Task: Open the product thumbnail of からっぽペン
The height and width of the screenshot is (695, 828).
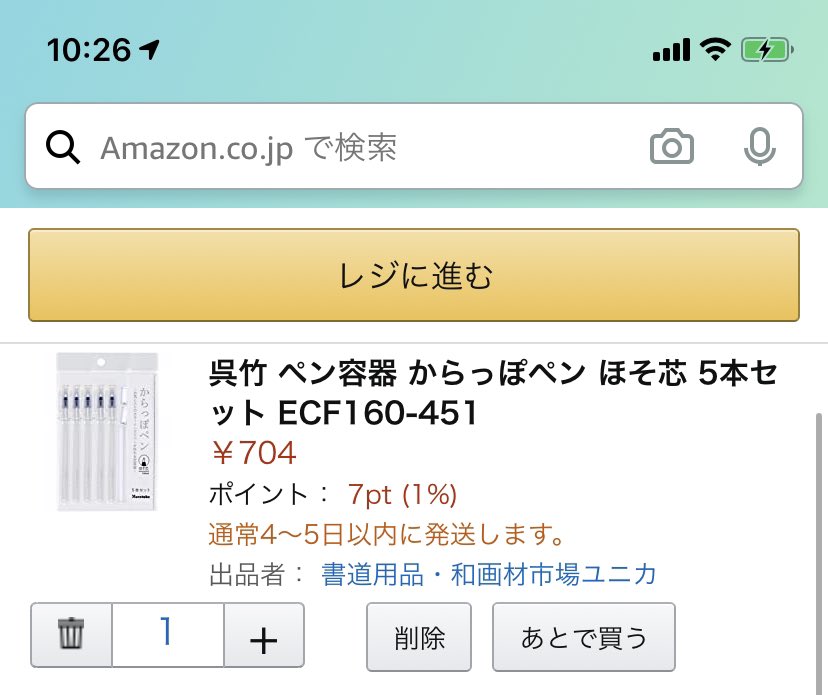Action: [x=107, y=431]
